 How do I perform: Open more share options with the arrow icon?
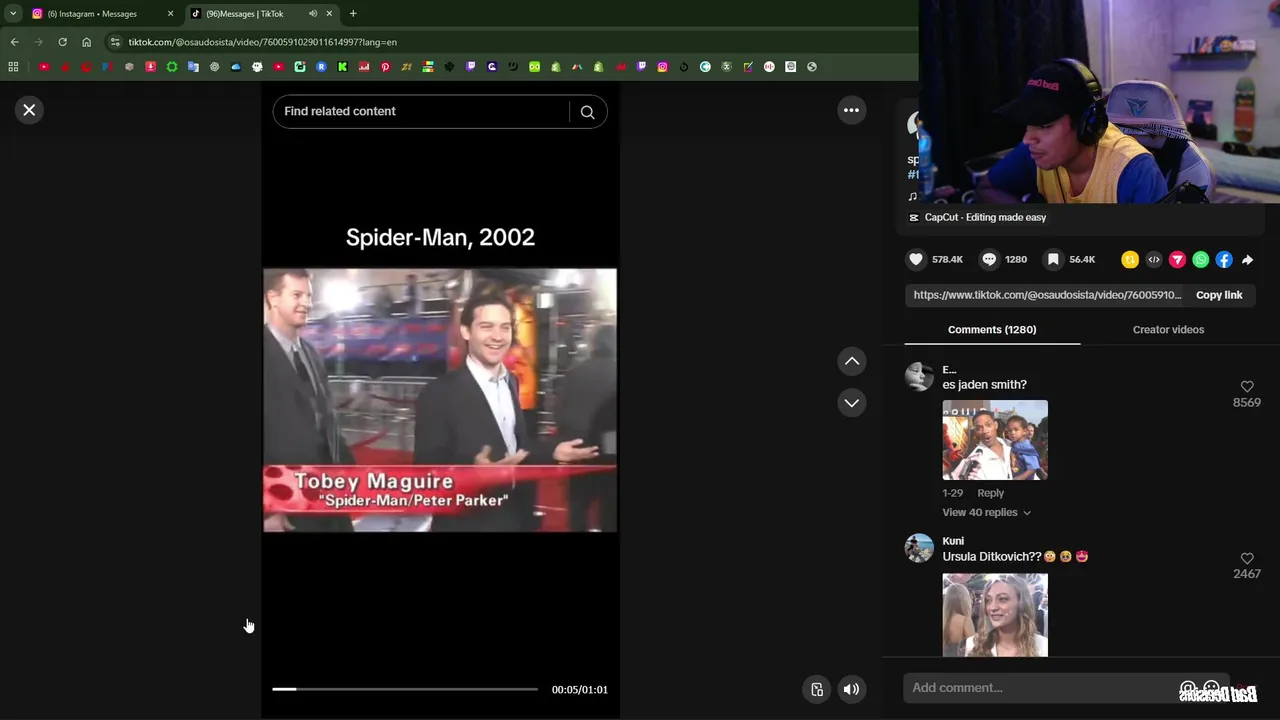1247,259
